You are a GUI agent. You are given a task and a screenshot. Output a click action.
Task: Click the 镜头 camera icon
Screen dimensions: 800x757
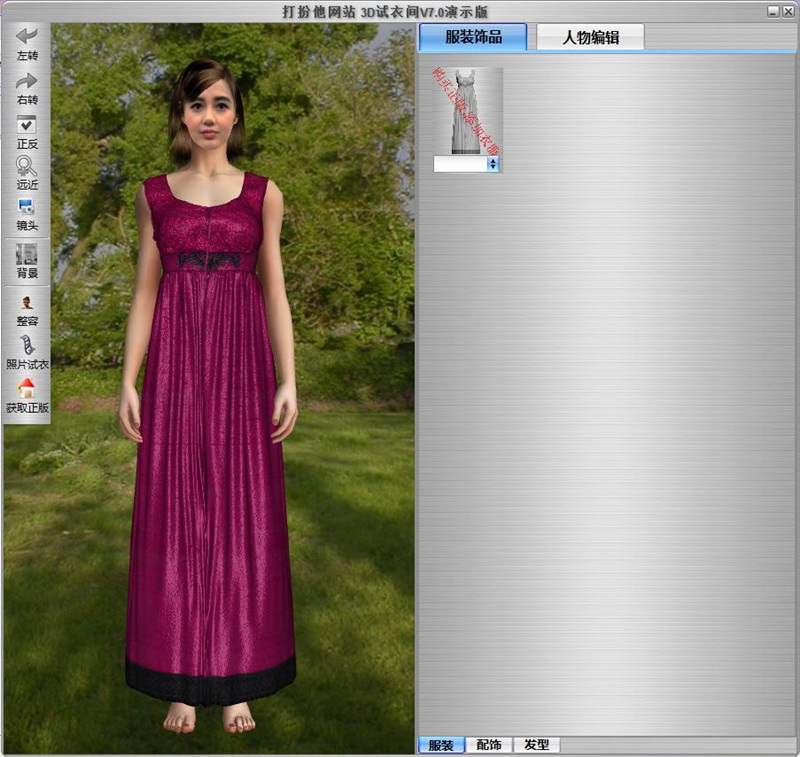(x=27, y=207)
